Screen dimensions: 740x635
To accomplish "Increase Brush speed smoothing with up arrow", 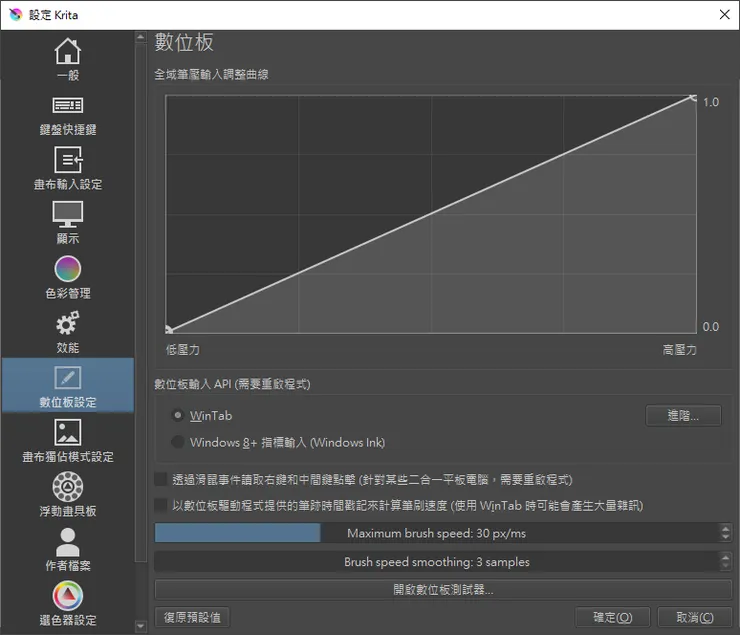I will pyautogui.click(x=725, y=557).
